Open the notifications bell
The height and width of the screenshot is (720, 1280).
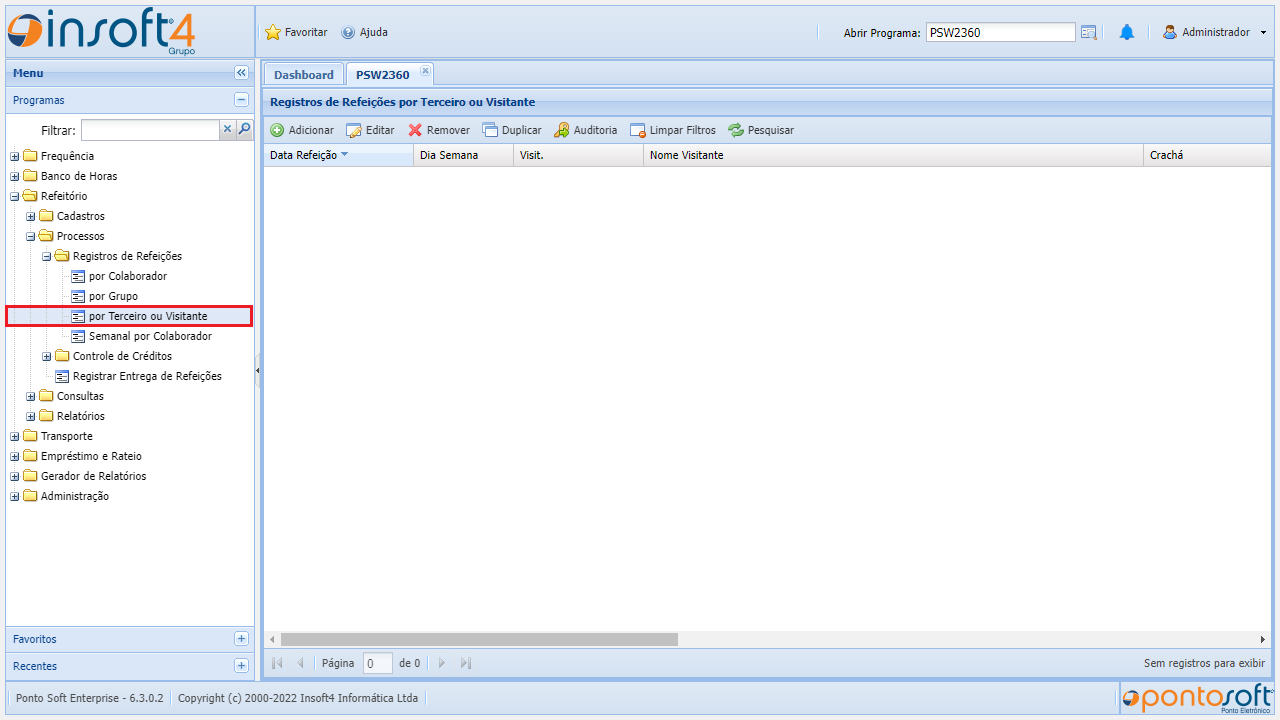[x=1127, y=32]
